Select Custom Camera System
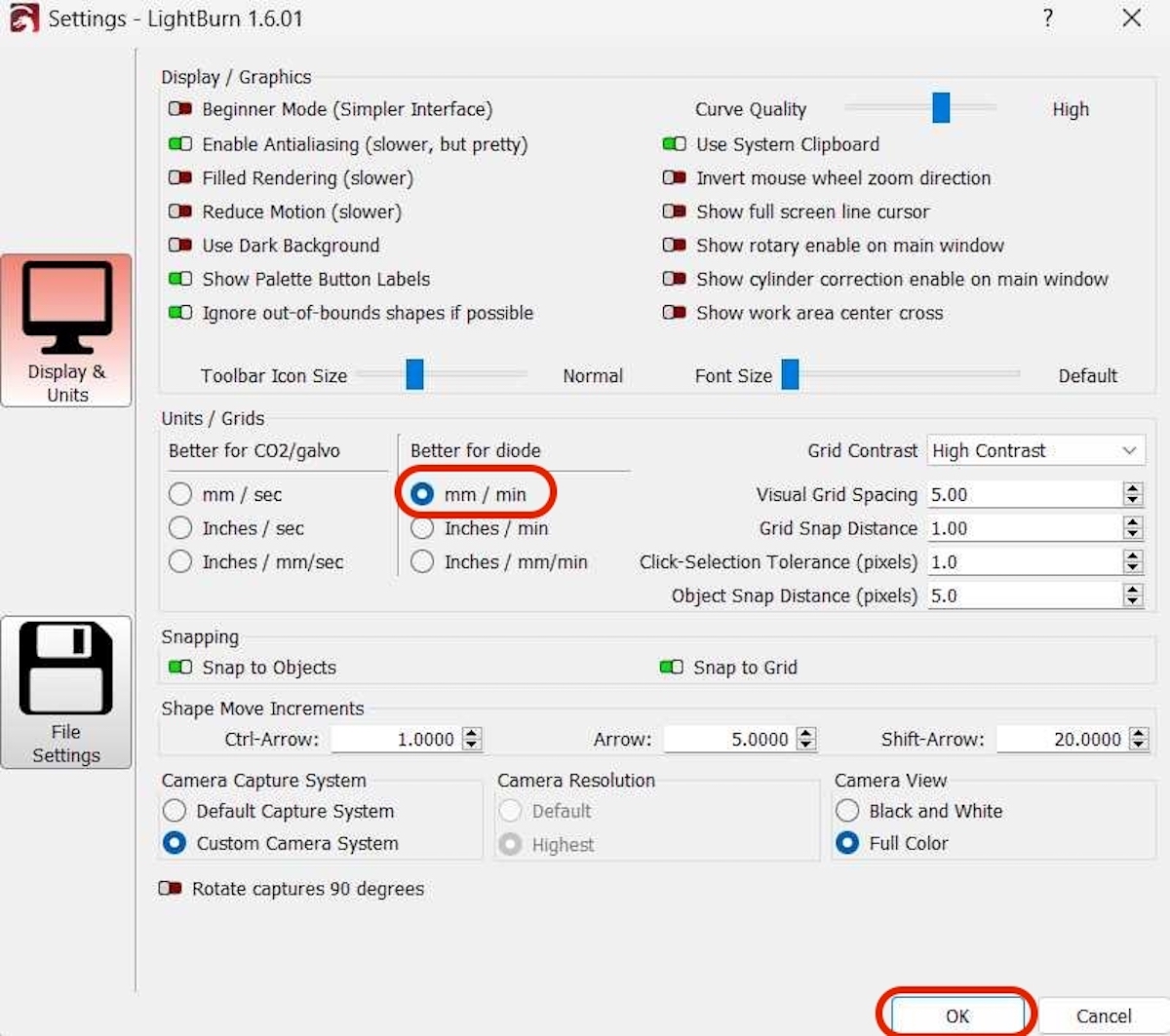This screenshot has width=1170, height=1036. (x=175, y=843)
